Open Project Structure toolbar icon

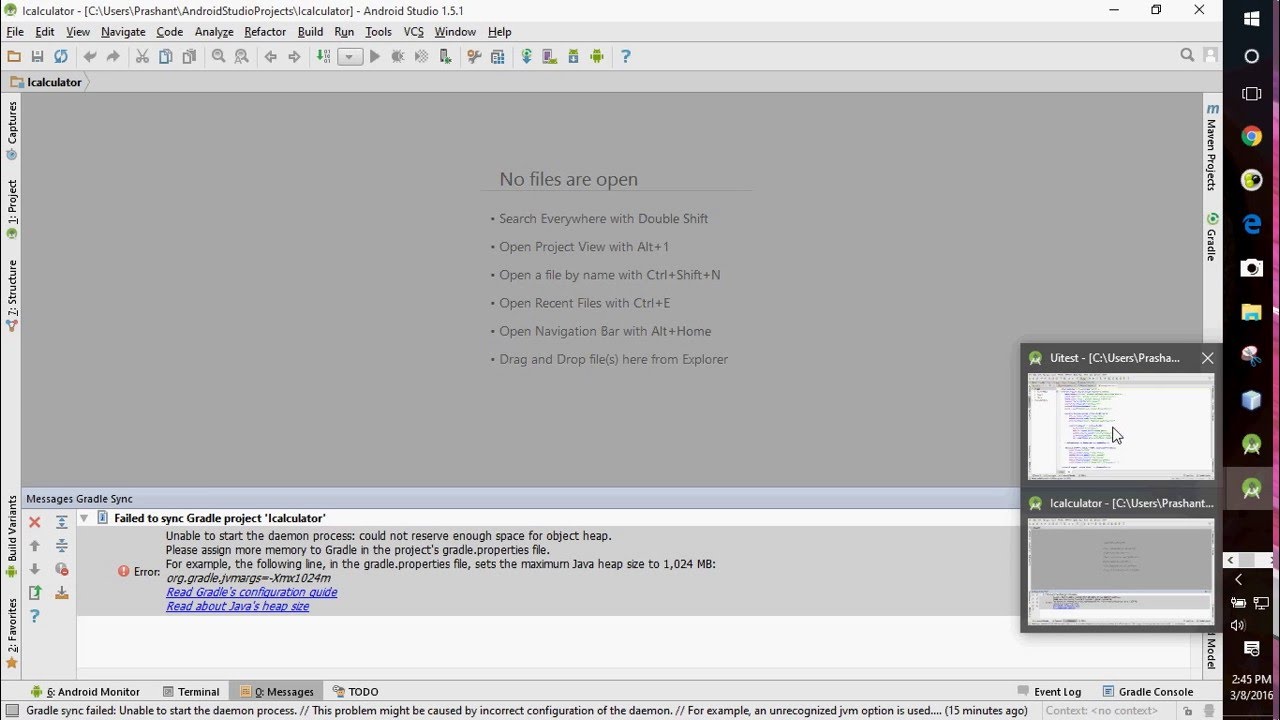(x=498, y=57)
